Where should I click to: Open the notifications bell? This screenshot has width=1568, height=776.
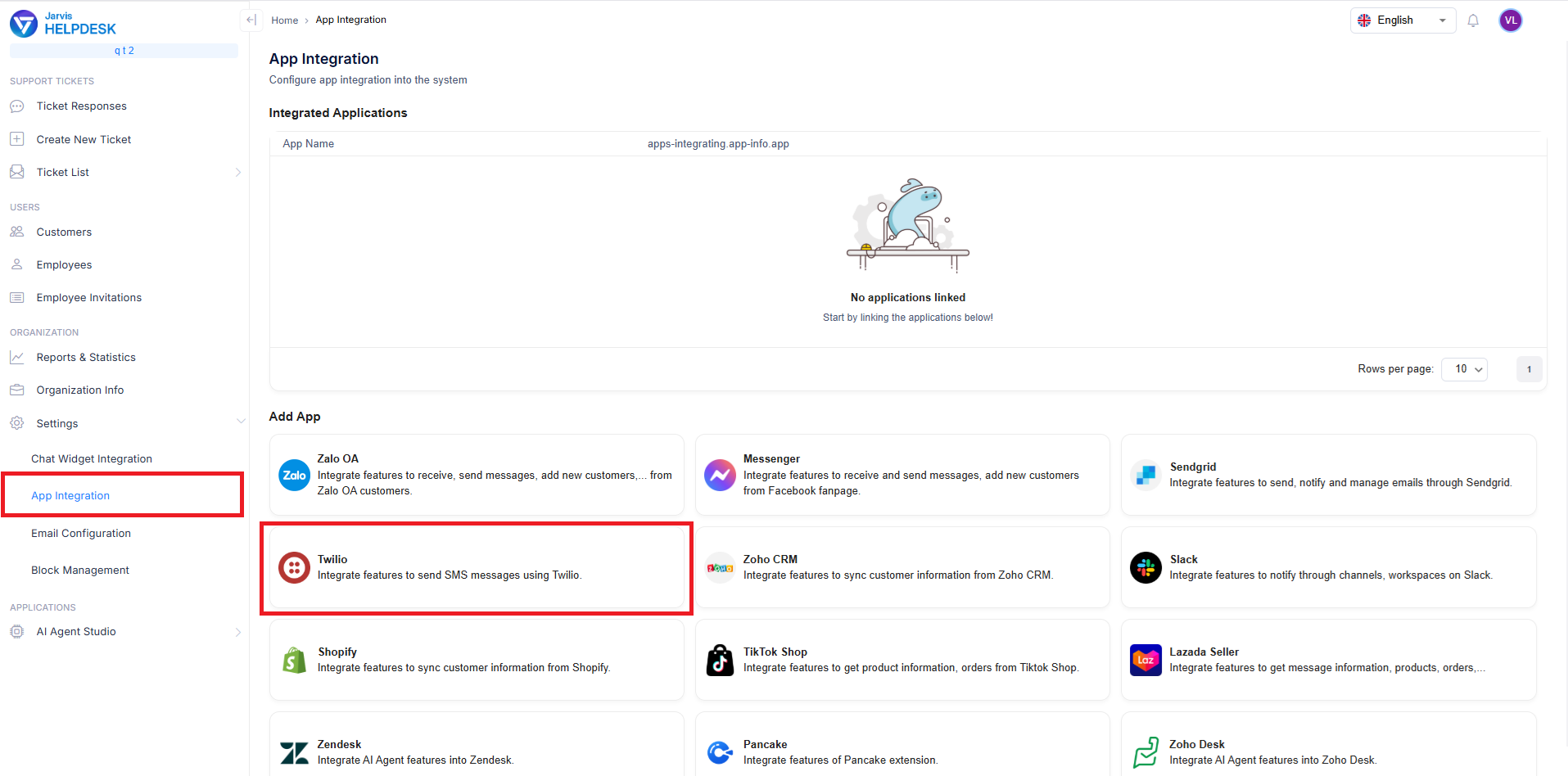coord(1473,20)
